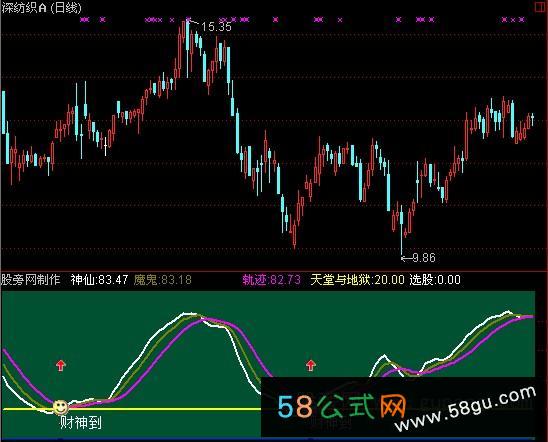
Task: Click the 15.35 high price label
Action: [216, 27]
